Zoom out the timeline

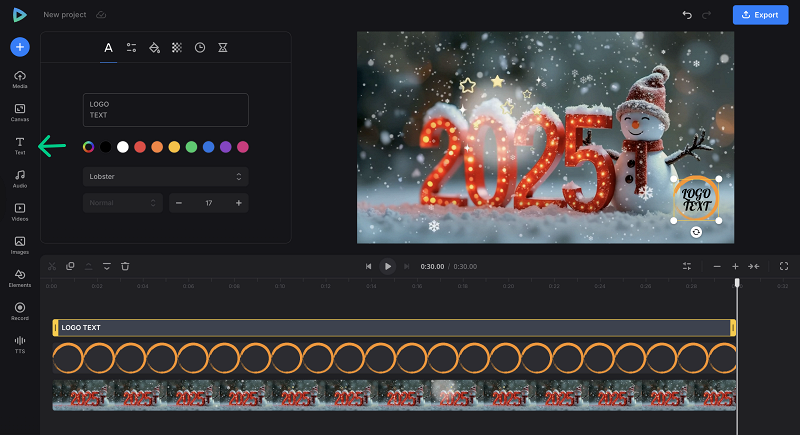pos(717,266)
